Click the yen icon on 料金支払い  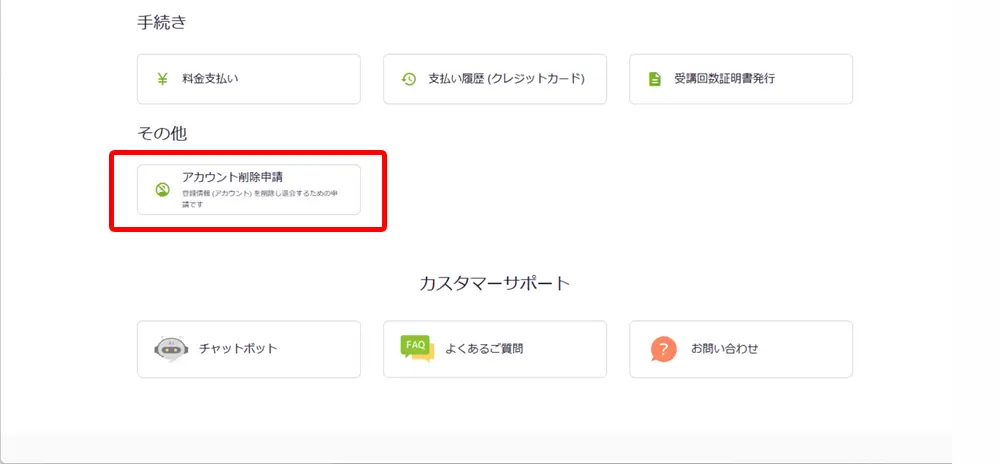coord(162,79)
